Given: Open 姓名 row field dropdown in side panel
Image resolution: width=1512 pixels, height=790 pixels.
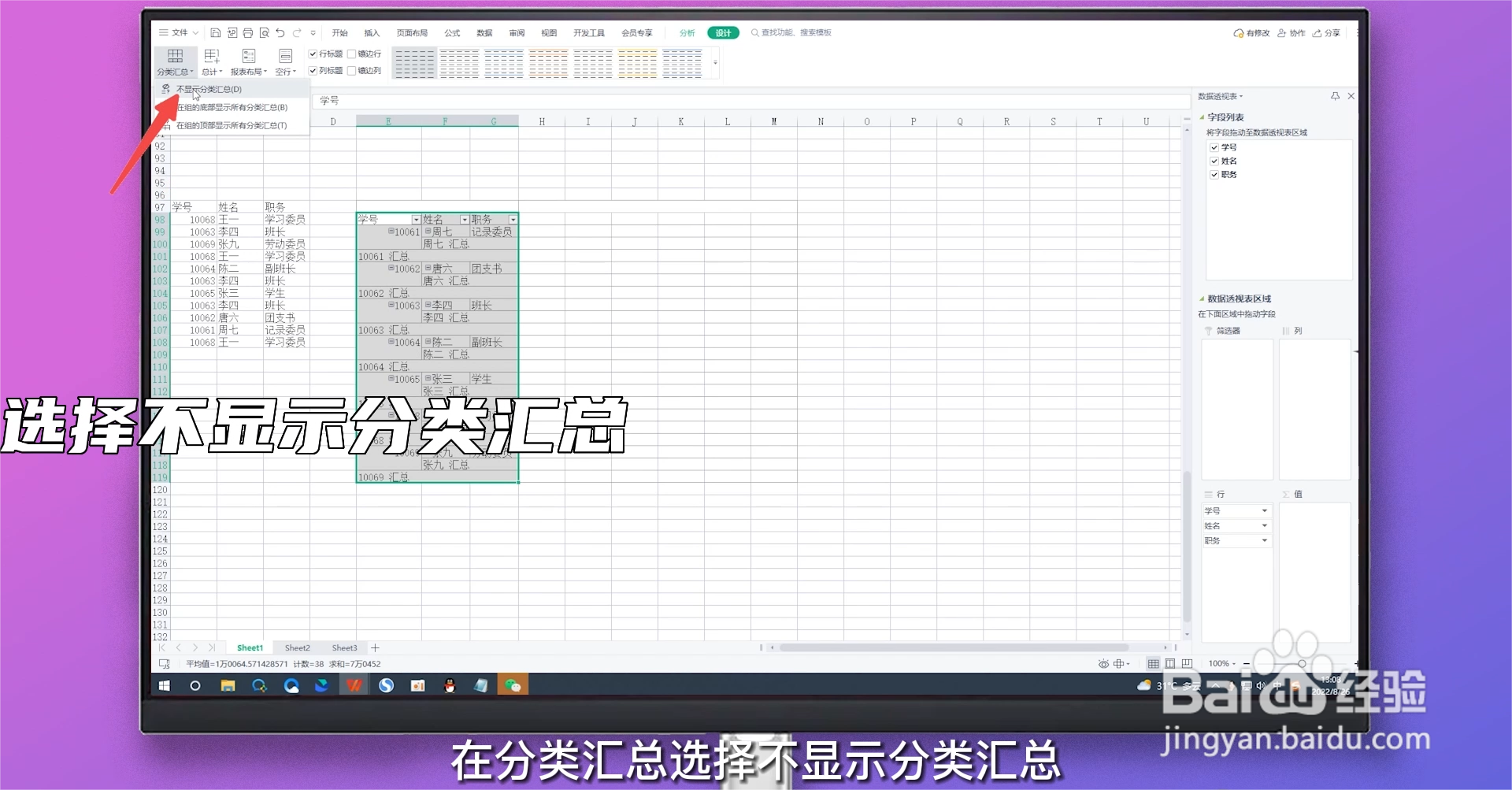Looking at the screenshot, I should (1265, 525).
